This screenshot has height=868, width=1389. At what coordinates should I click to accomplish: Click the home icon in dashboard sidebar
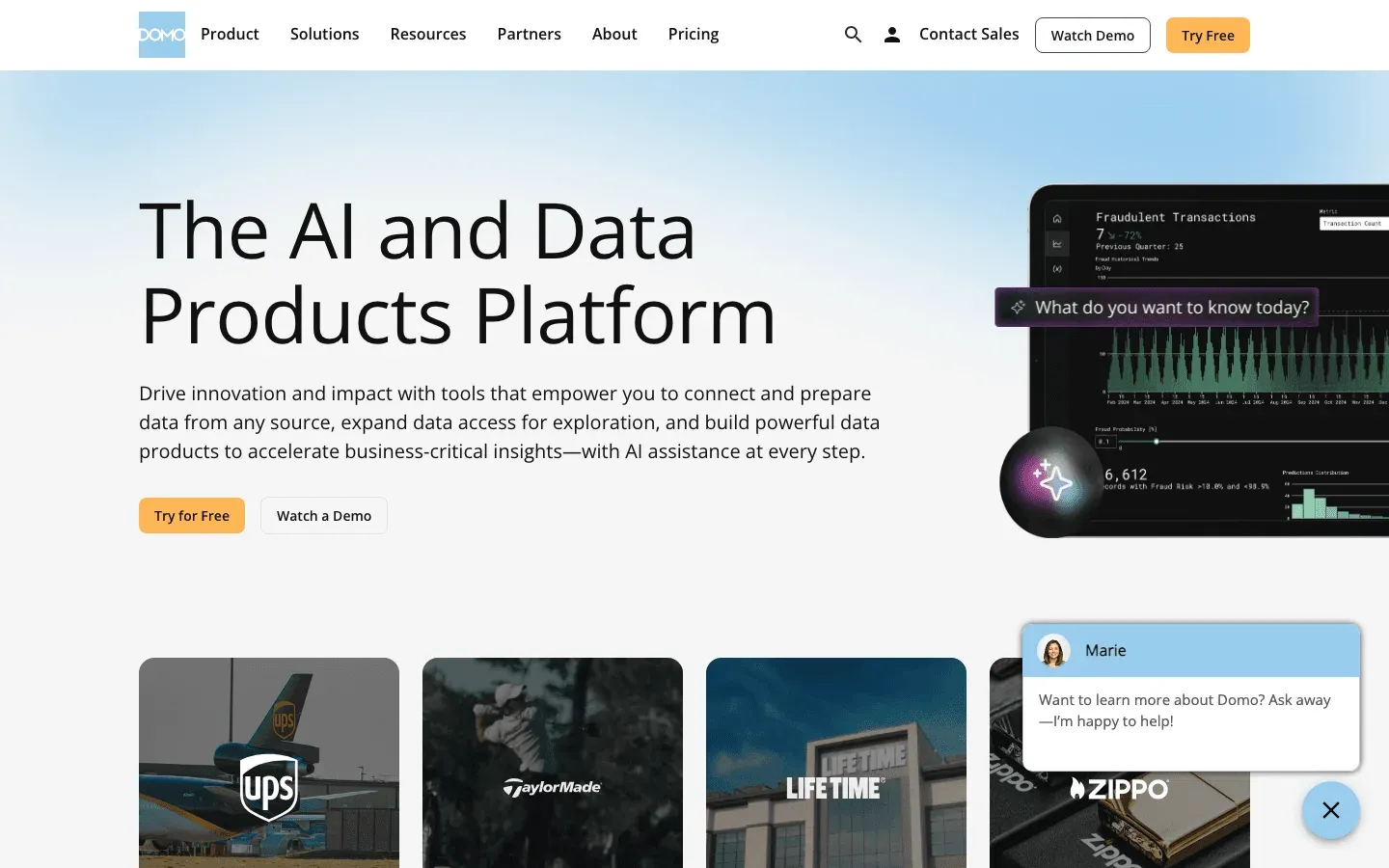click(1057, 219)
